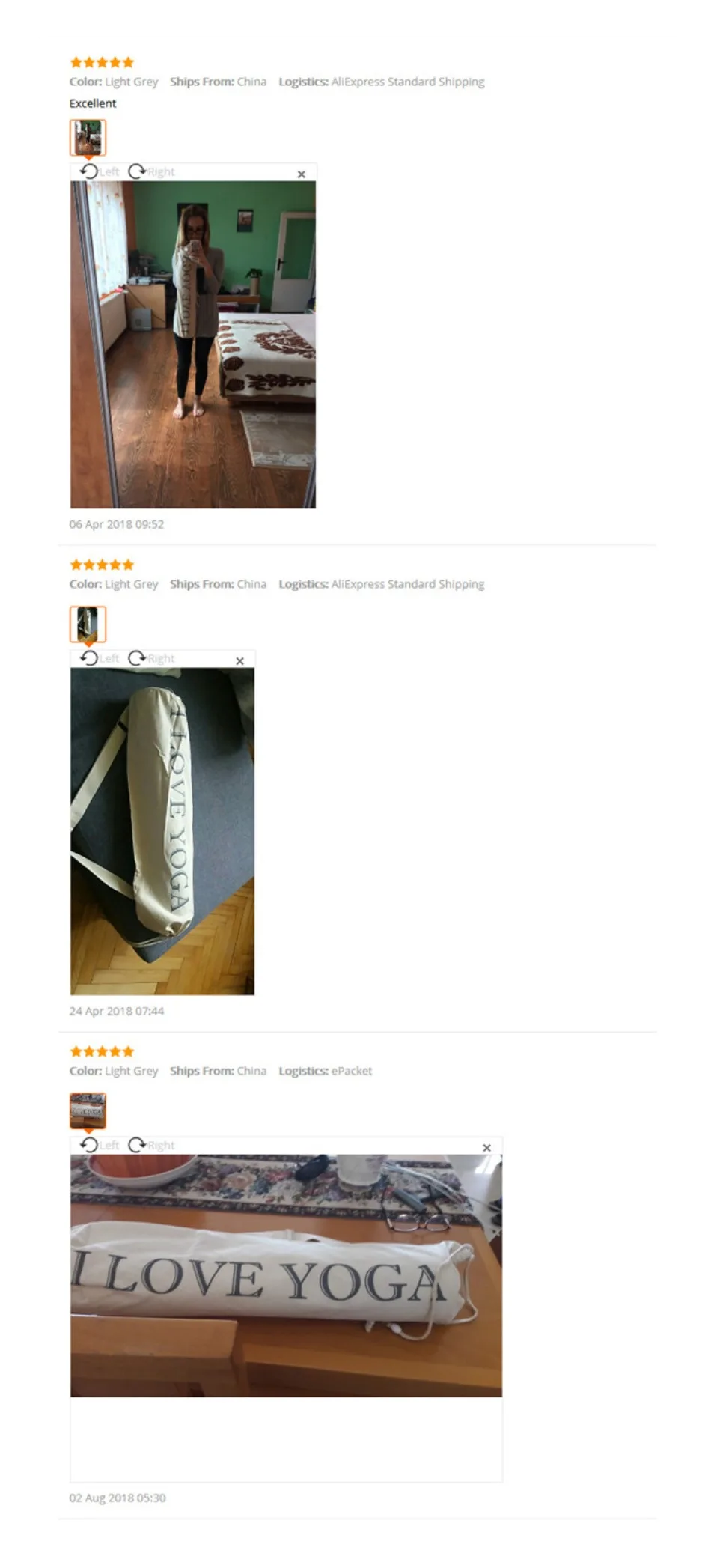Close the second review's enlarged photo

coord(240,660)
